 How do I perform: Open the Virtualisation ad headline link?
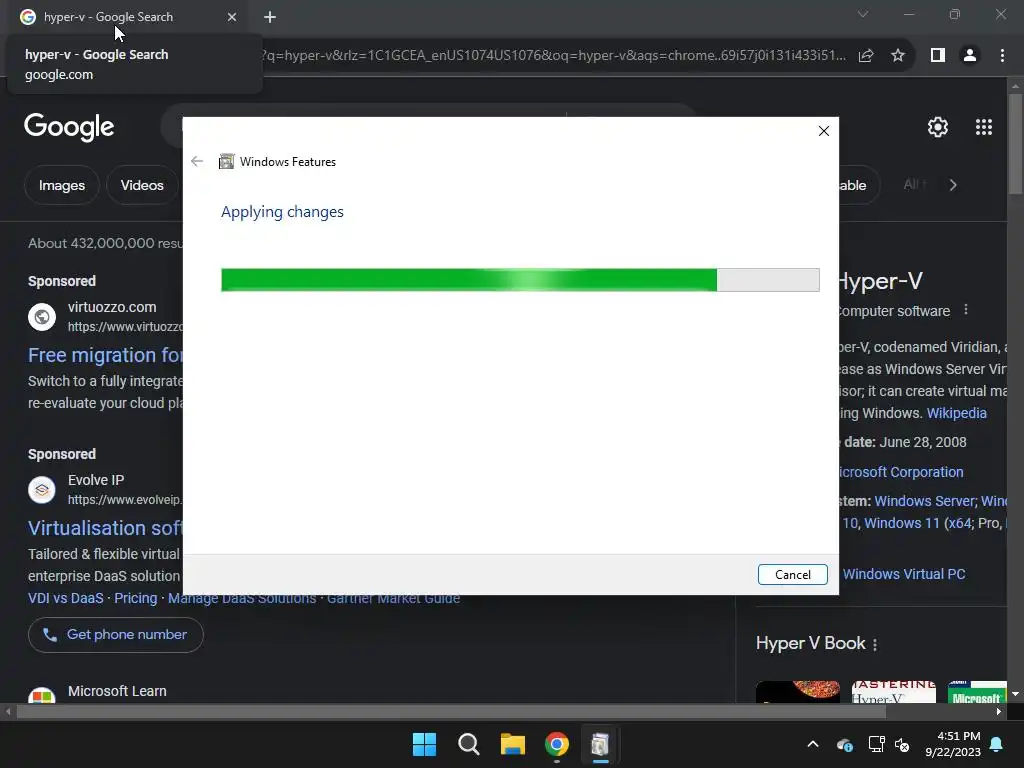coord(105,528)
